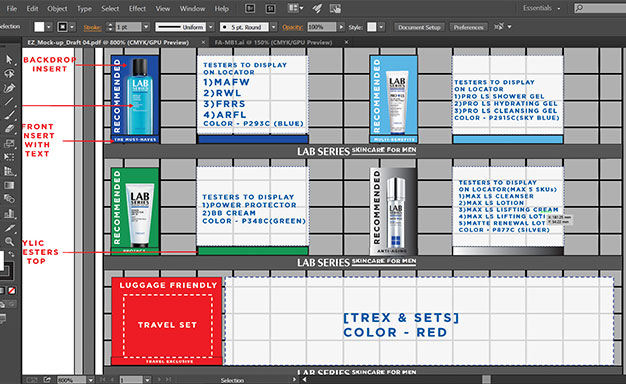This screenshot has width=626, height=384.
Task: Open the zoom level 800% dropdown
Action: point(91,380)
